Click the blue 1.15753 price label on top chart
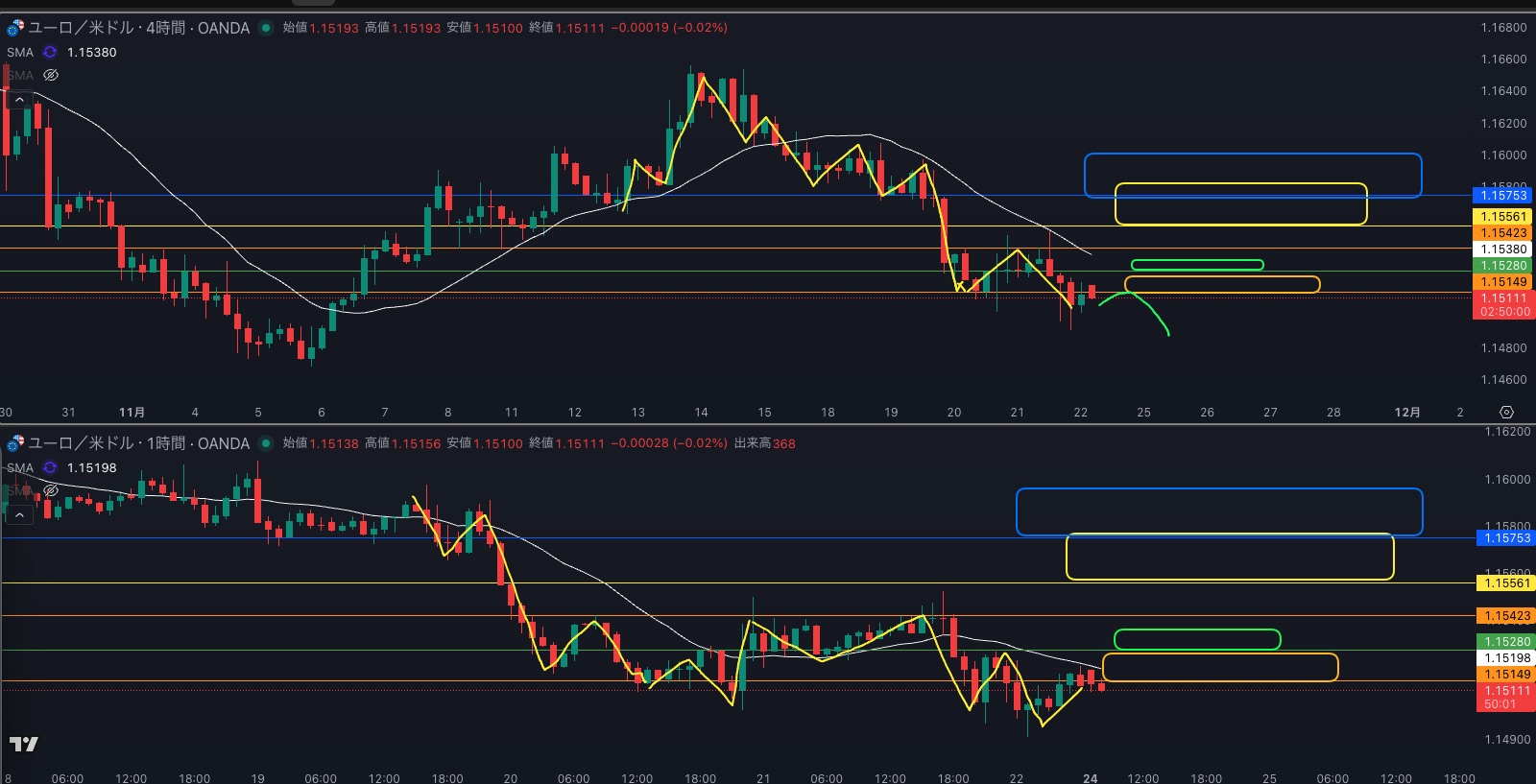 pos(1503,196)
